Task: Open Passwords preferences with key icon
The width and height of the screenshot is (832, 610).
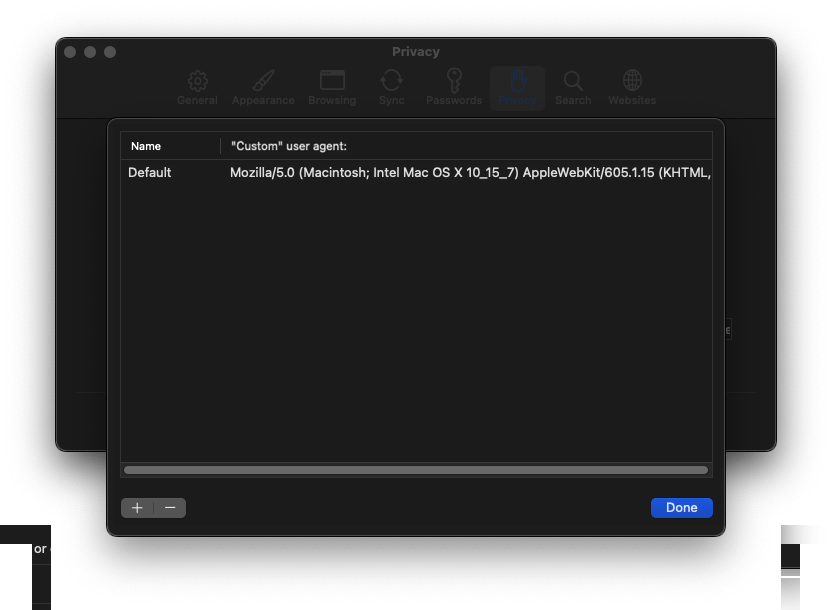Action: [454, 87]
